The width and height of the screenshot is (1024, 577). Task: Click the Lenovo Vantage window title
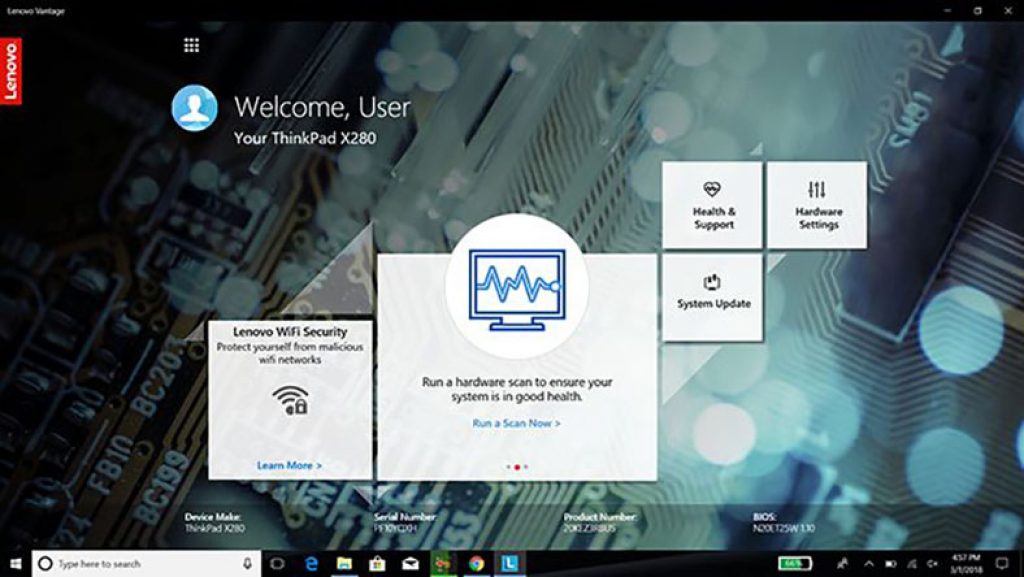click(x=36, y=11)
